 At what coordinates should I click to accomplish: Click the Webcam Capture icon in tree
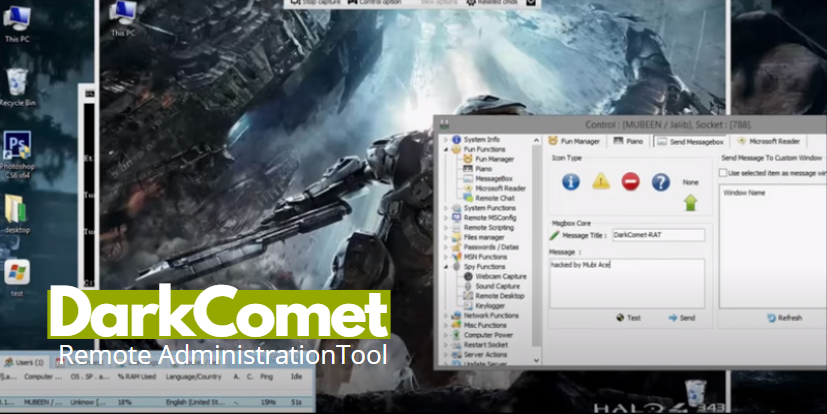coord(468,276)
